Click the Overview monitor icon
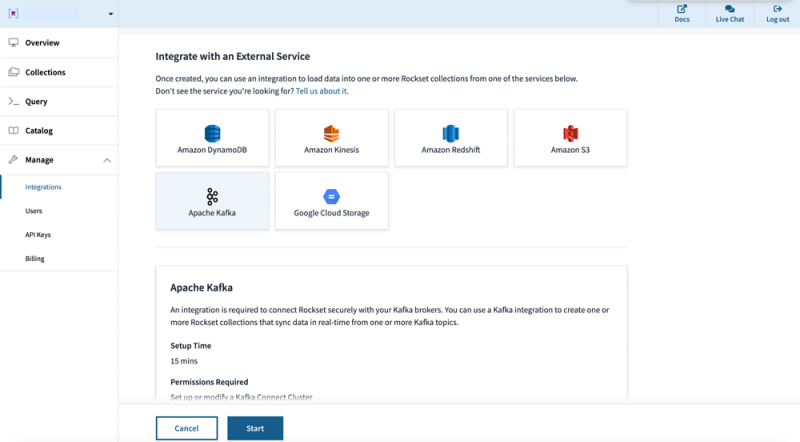 (14, 42)
